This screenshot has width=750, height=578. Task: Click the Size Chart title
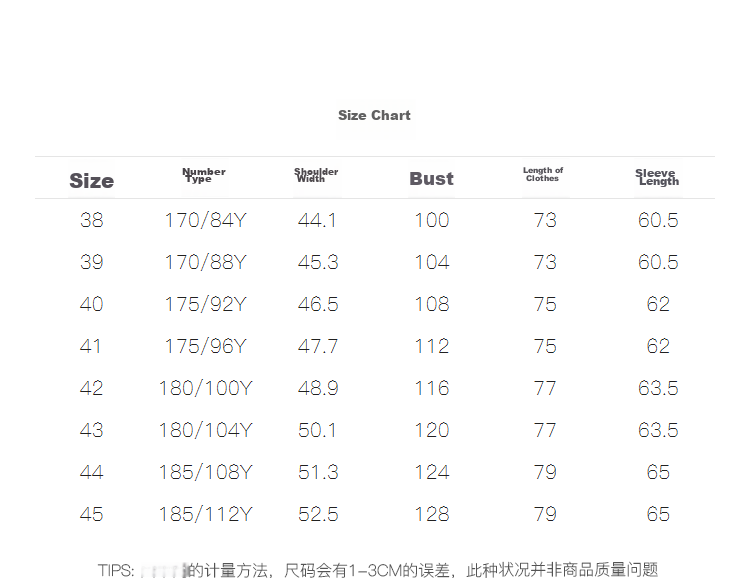click(374, 115)
